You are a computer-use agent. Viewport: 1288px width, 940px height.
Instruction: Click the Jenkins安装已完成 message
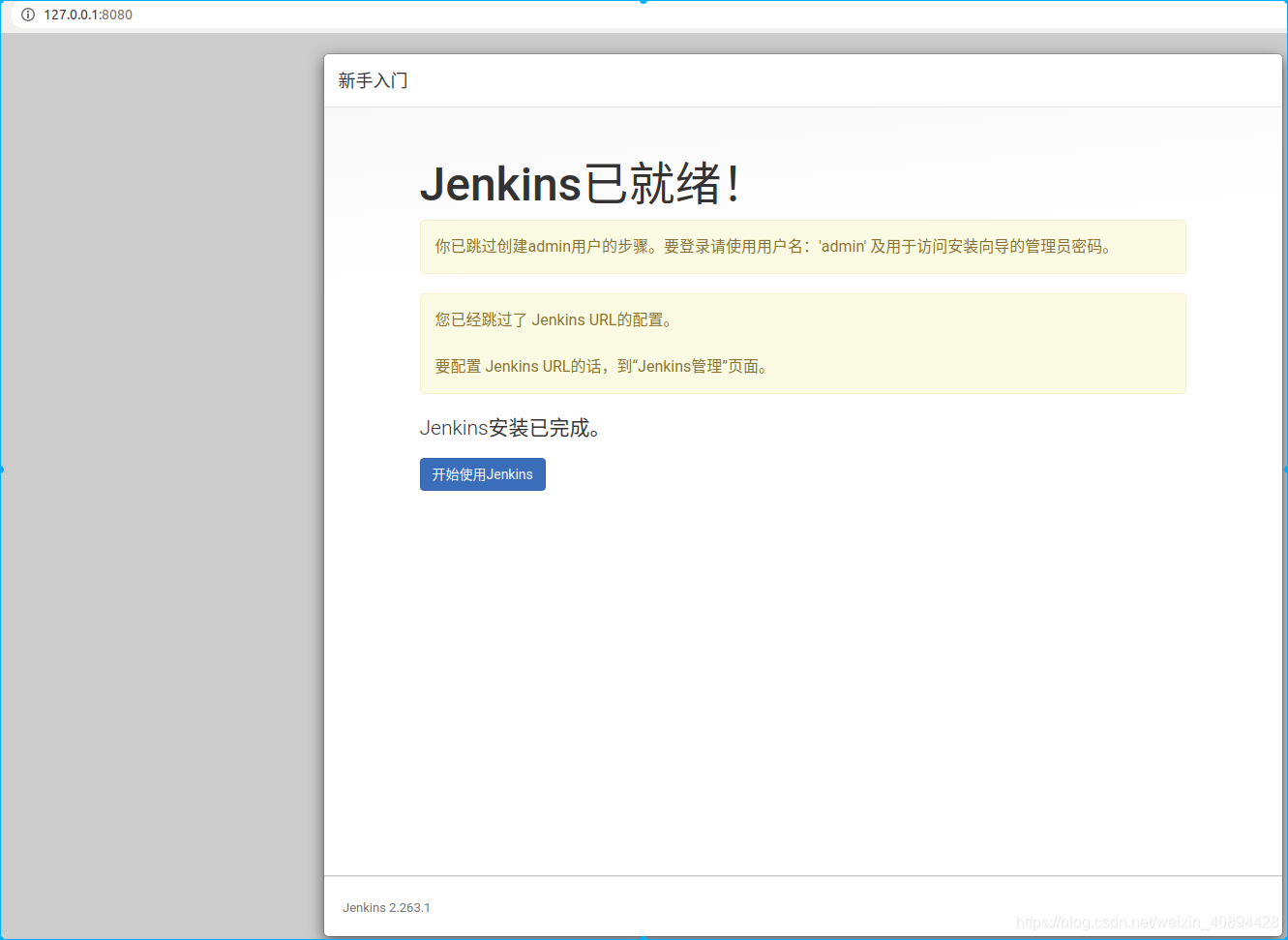pyautogui.click(x=511, y=428)
